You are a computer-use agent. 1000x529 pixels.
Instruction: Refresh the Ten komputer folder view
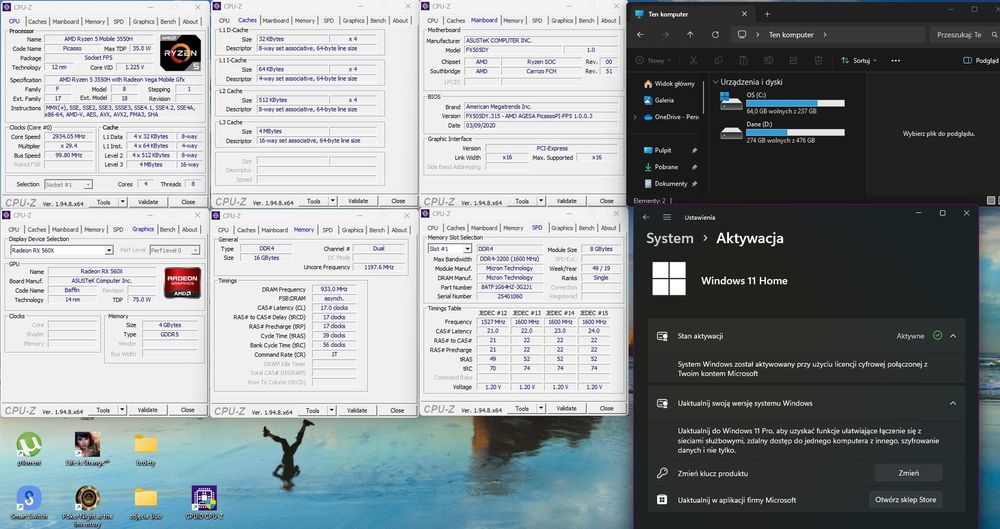(x=715, y=35)
